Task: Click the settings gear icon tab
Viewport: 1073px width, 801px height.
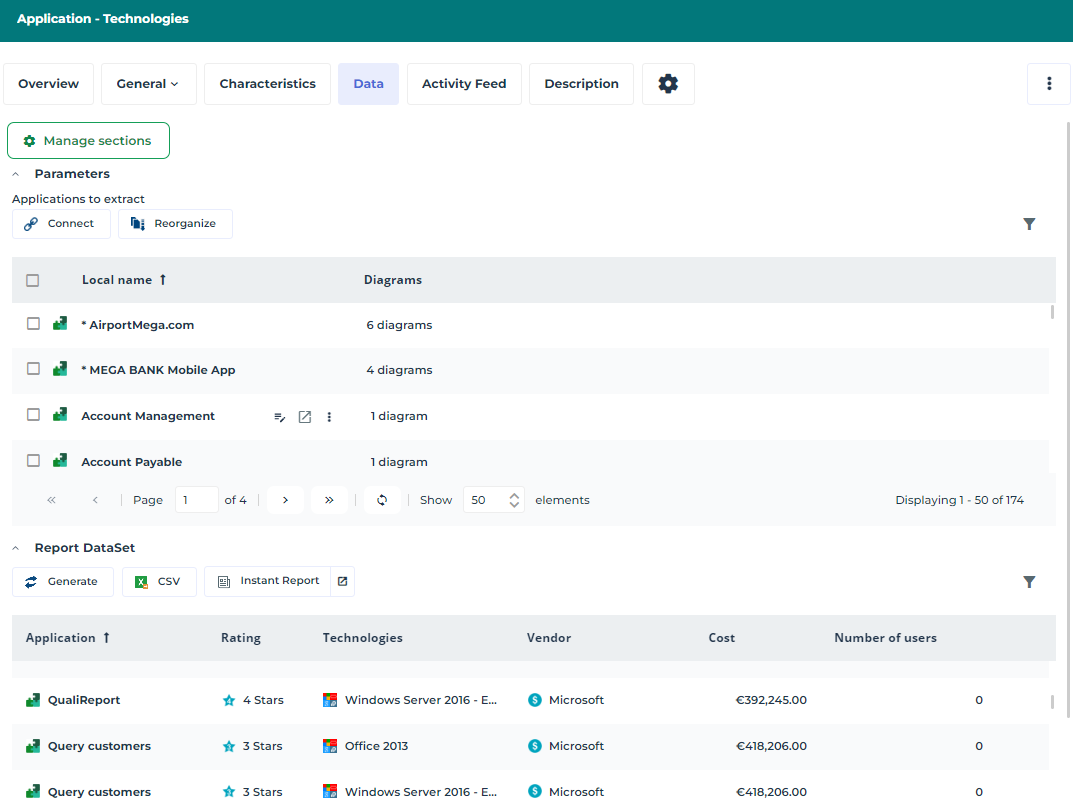Action: (668, 84)
